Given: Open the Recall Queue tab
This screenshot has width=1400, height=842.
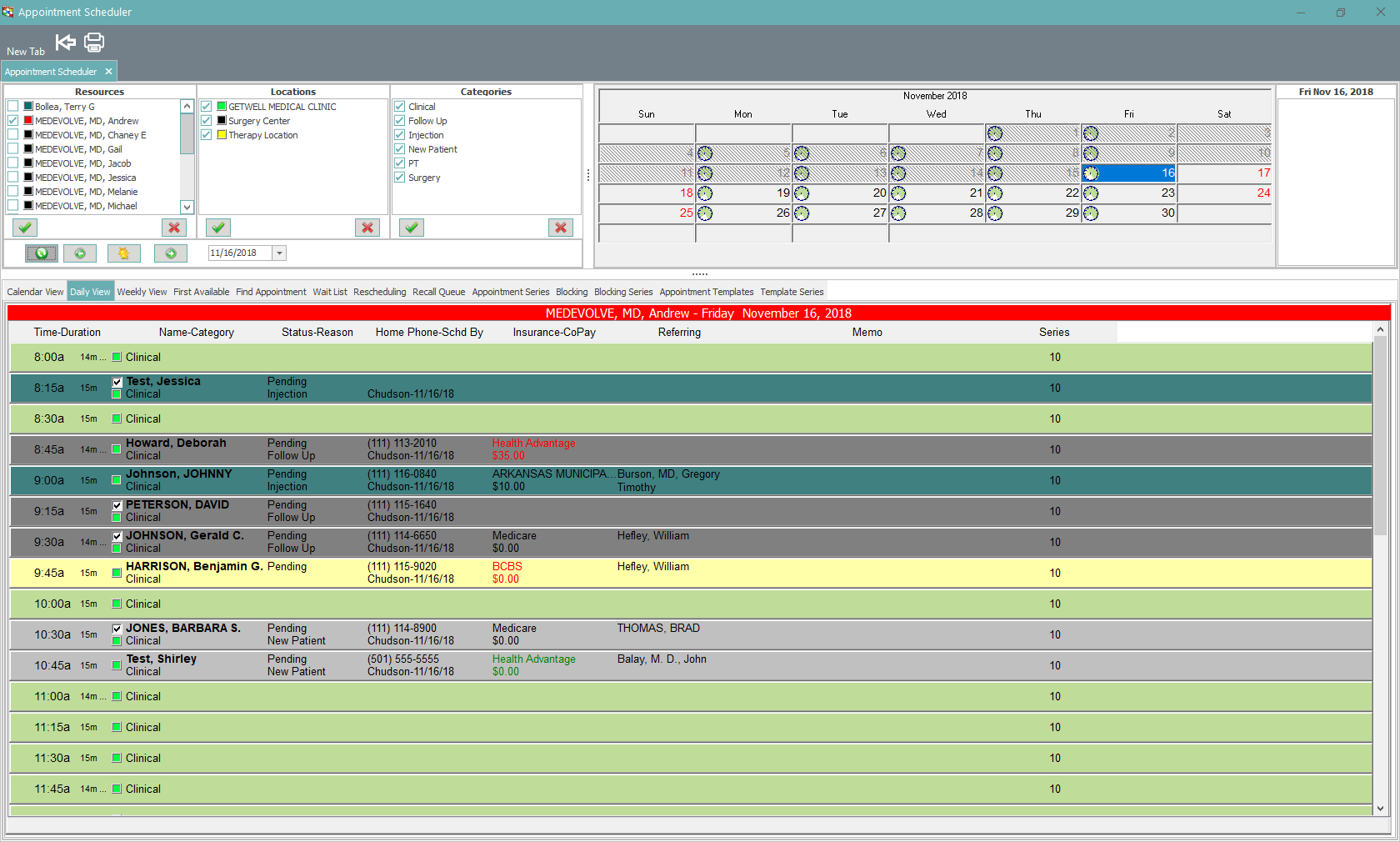Looking at the screenshot, I should [438, 292].
